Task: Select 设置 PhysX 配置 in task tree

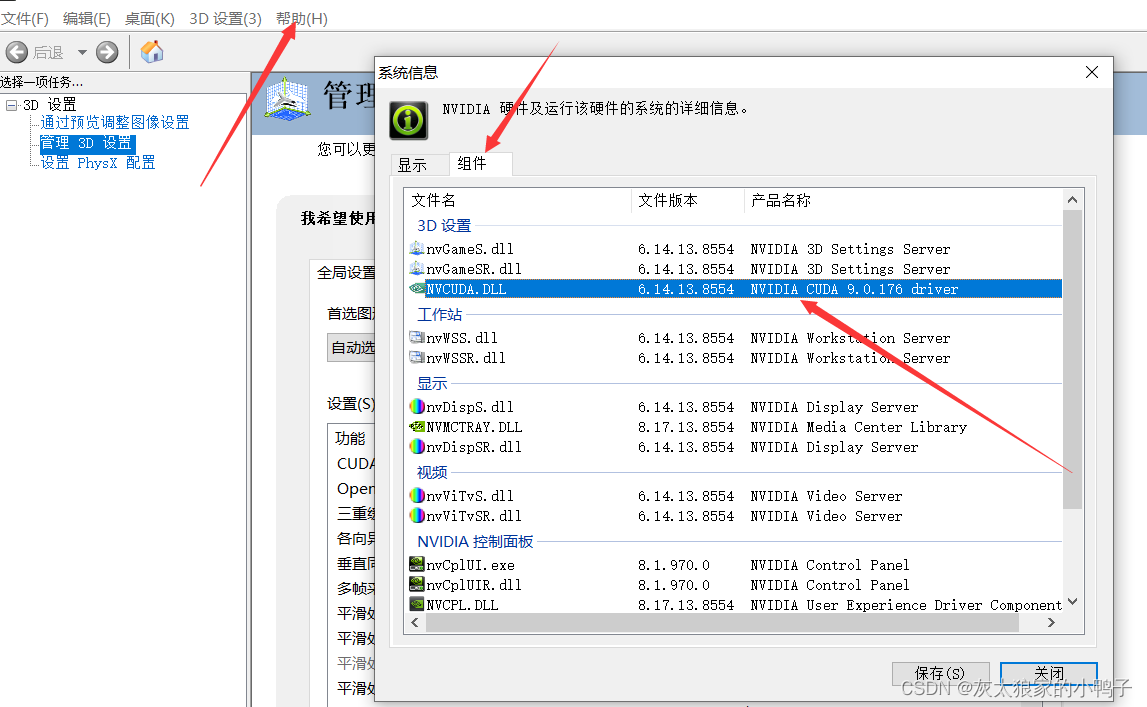Action: click(x=97, y=162)
